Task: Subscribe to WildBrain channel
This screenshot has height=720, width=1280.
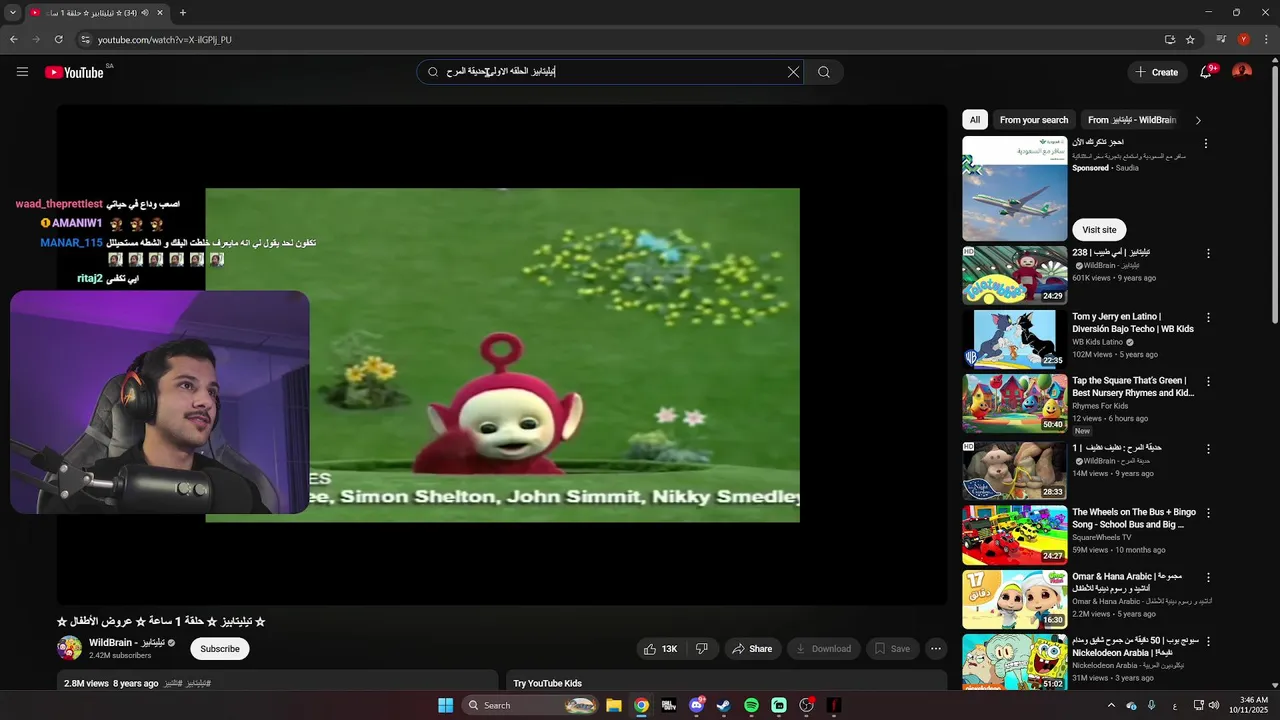Action: click(x=219, y=649)
